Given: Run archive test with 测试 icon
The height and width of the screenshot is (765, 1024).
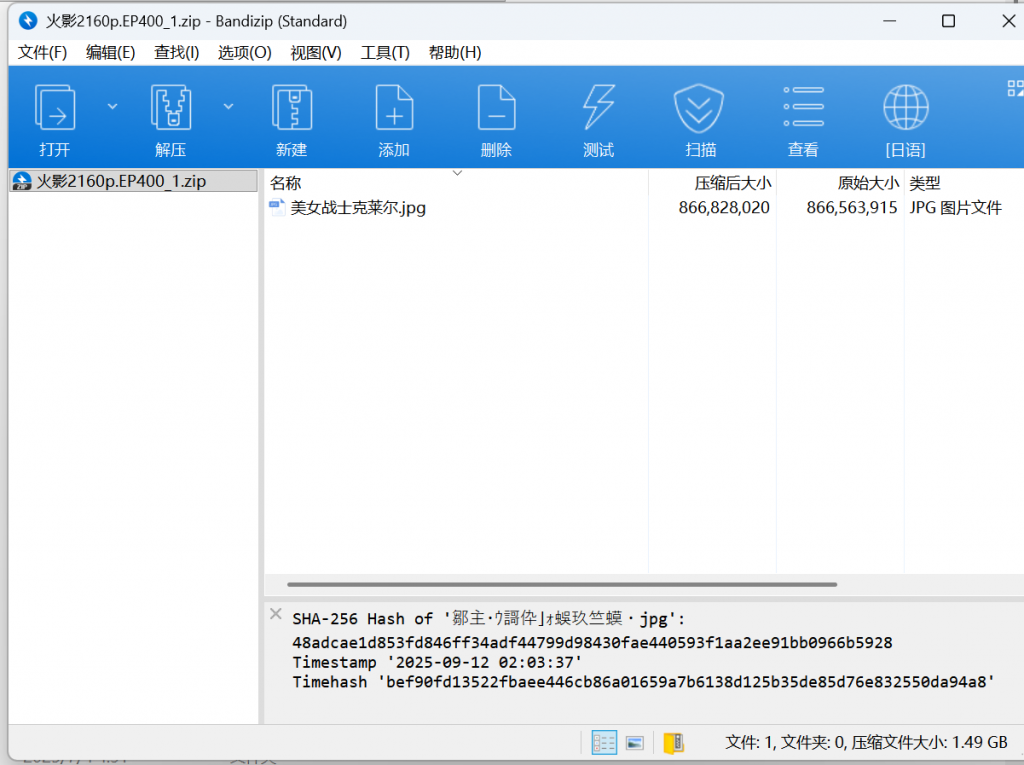Looking at the screenshot, I should click(598, 108).
